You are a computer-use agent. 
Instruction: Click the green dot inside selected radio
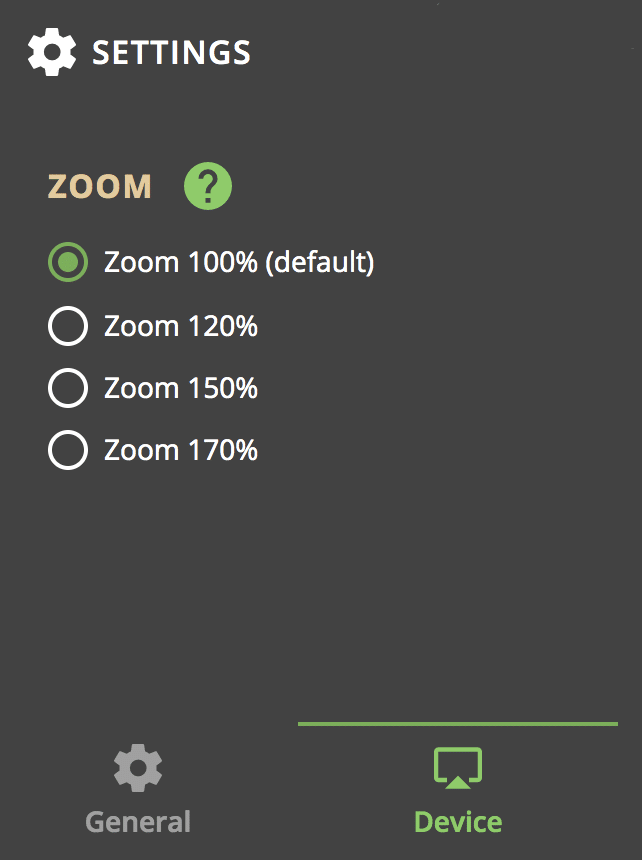click(68, 262)
